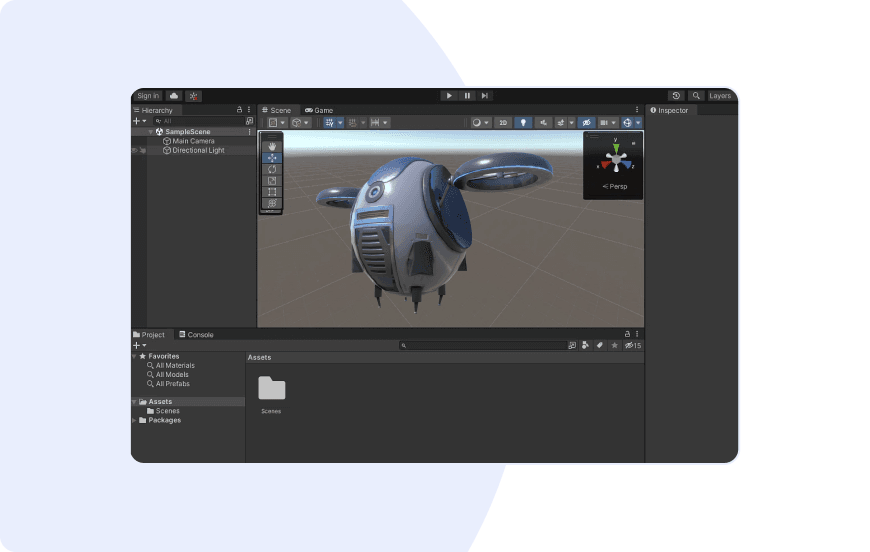Toggle scene lighting bulb
The height and width of the screenshot is (552, 870).
pos(523,123)
